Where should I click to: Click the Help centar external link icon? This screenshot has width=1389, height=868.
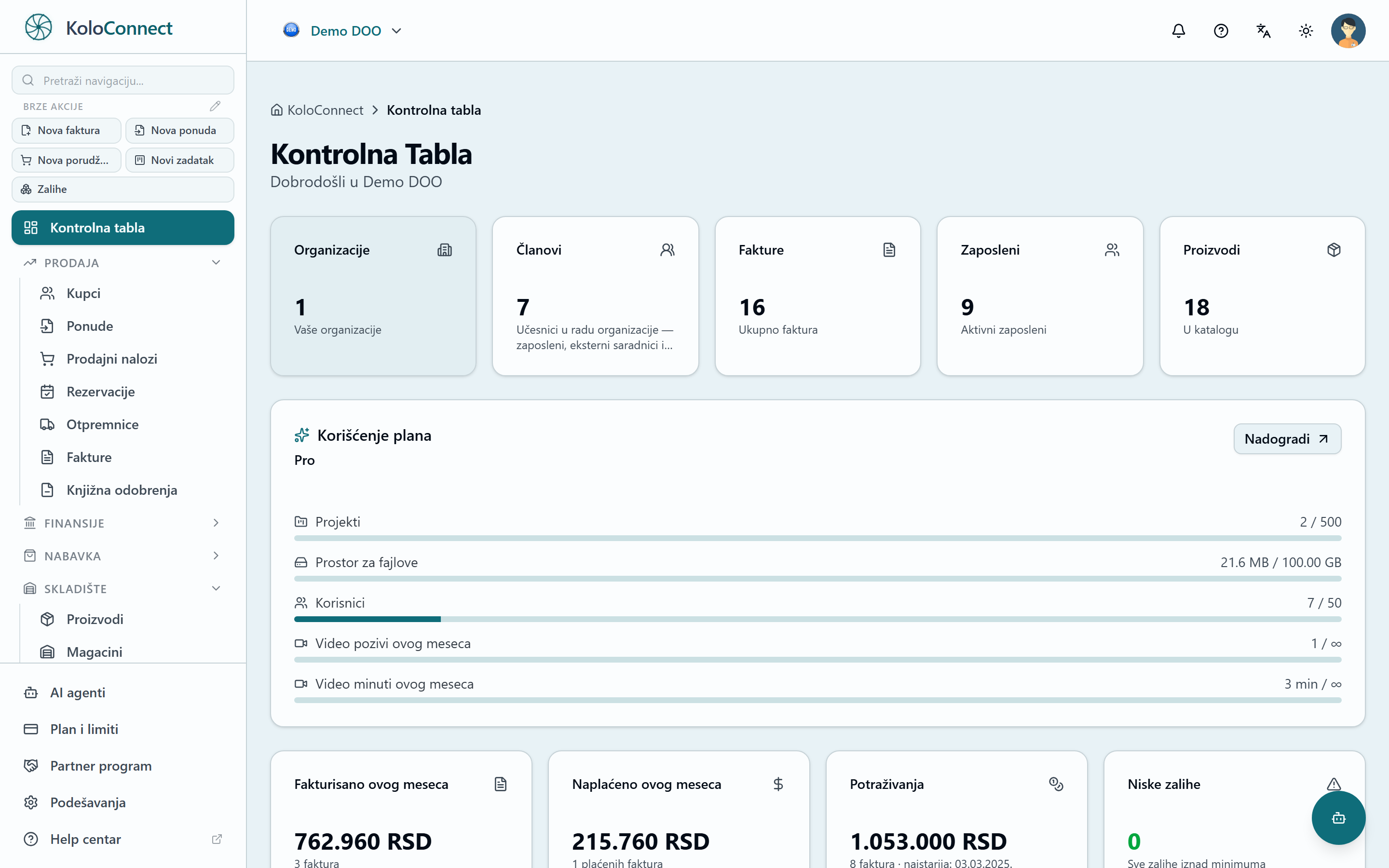pyautogui.click(x=217, y=839)
